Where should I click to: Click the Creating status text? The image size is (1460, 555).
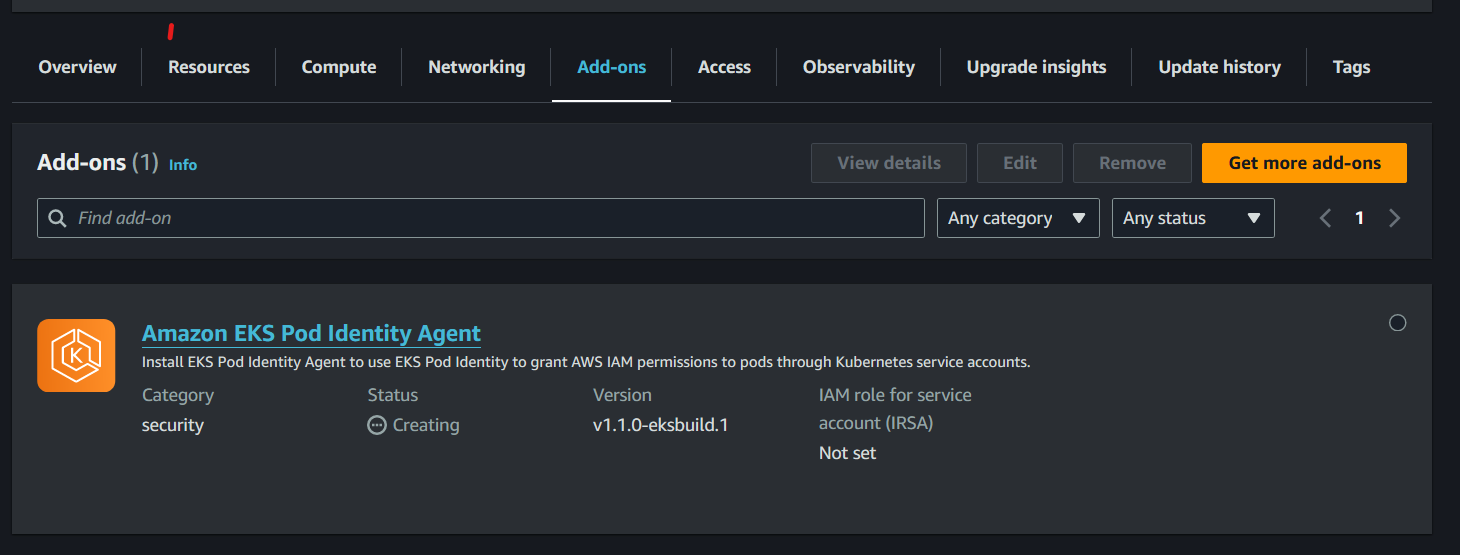[x=426, y=425]
